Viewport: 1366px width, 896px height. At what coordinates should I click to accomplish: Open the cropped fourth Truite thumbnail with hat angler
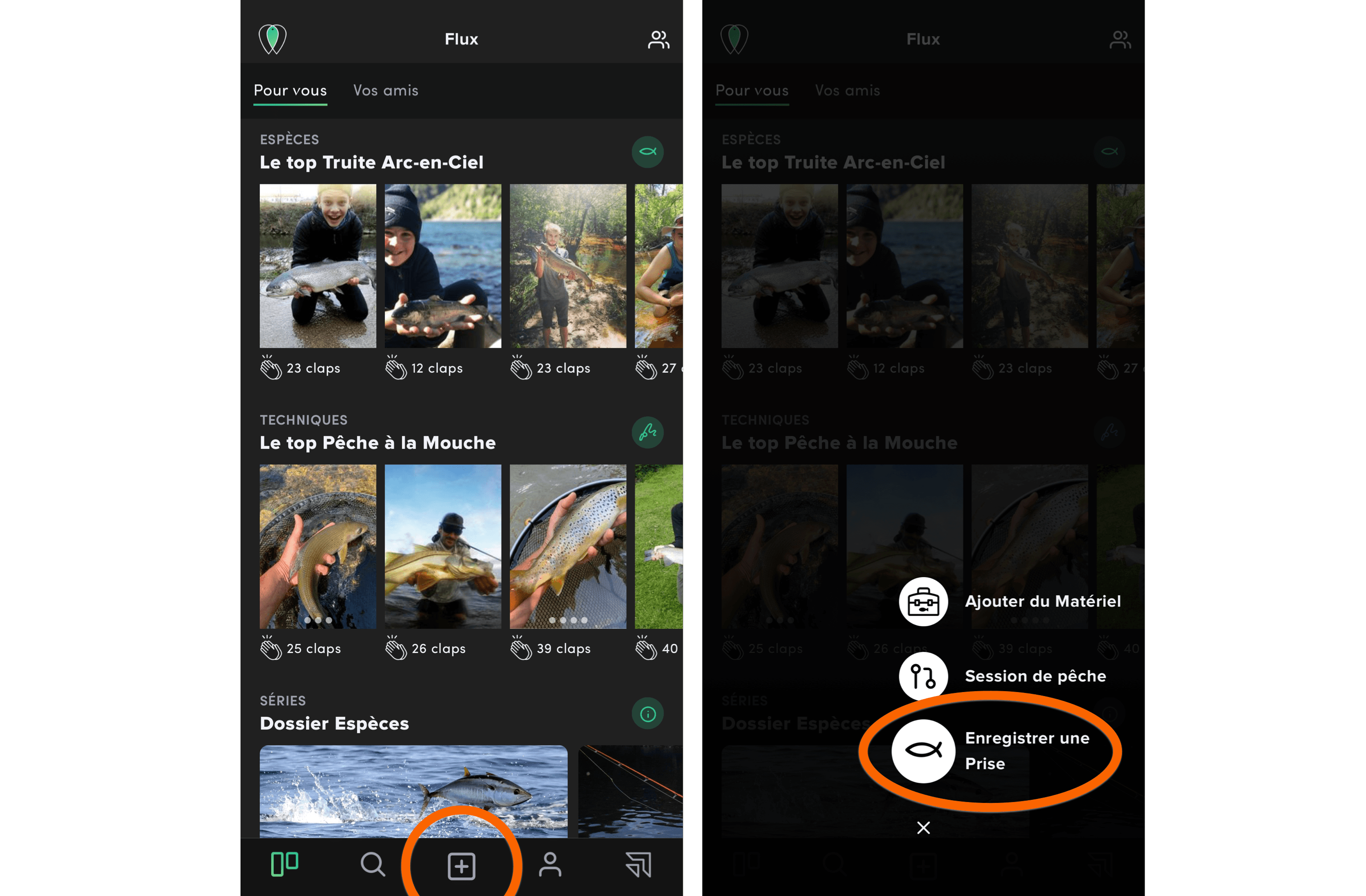pos(659,266)
